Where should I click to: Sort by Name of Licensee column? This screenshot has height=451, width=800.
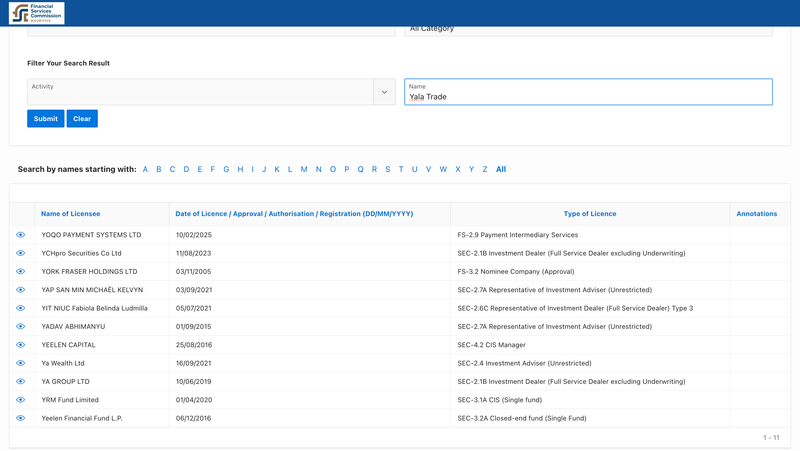(70, 214)
